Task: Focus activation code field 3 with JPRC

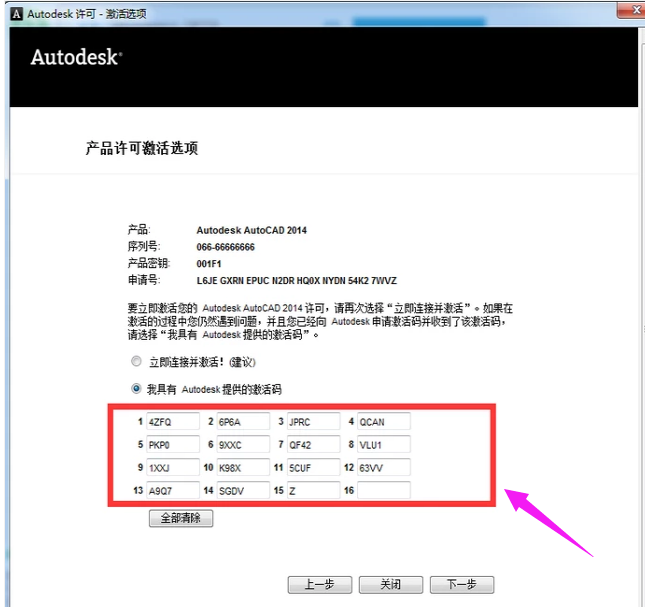Action: coord(313,422)
